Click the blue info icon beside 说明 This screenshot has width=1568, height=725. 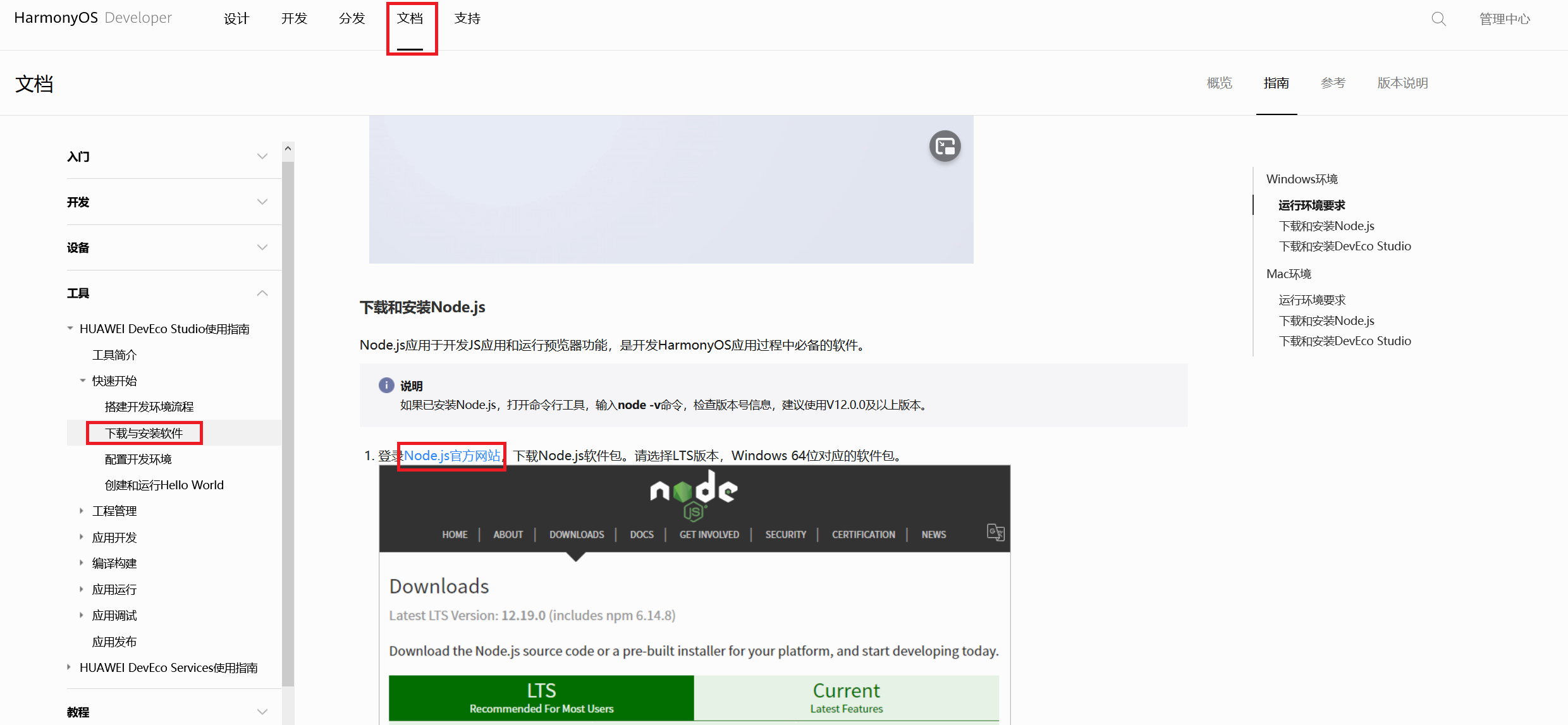[386, 385]
